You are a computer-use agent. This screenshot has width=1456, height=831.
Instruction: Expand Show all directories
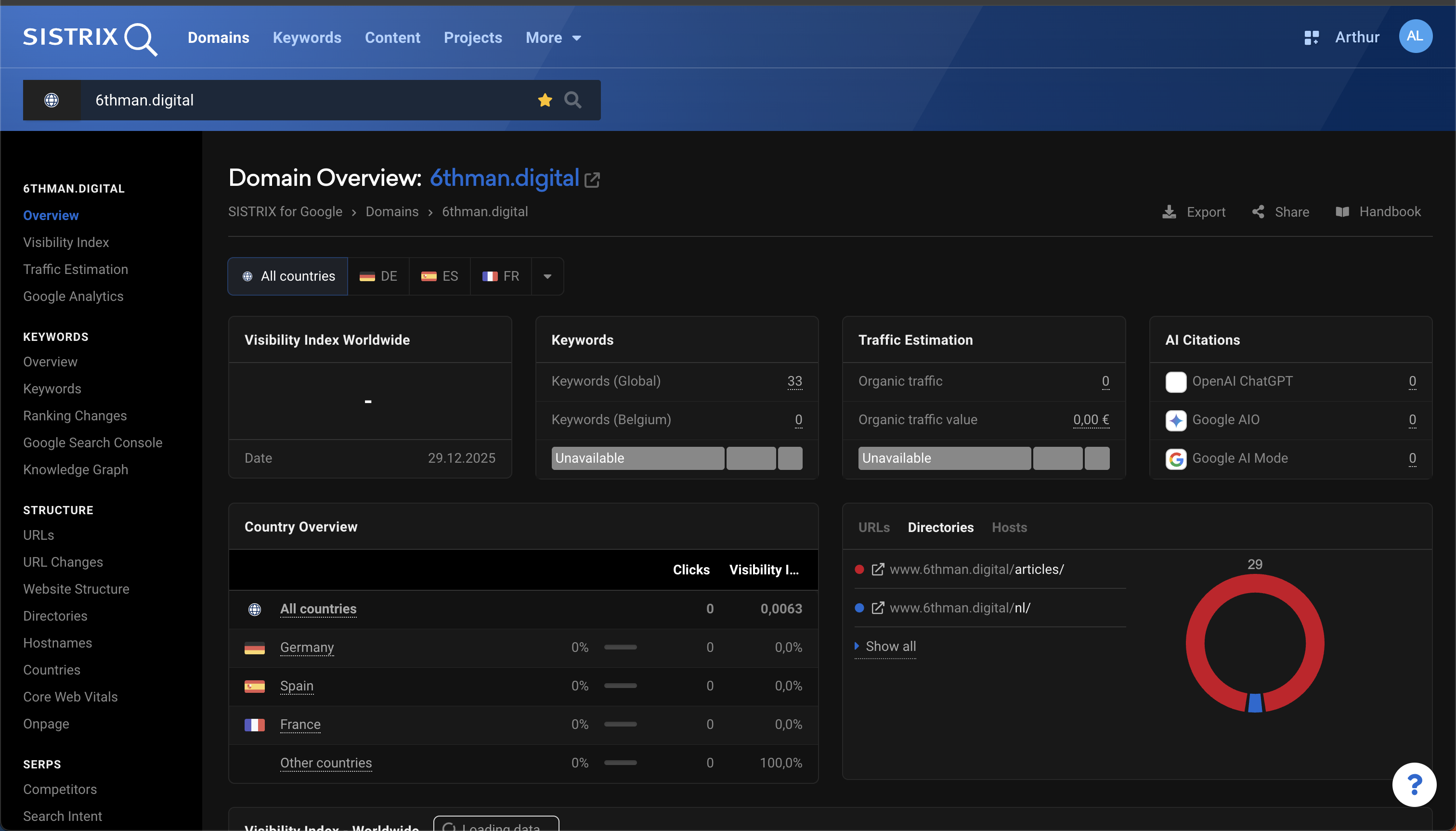click(890, 646)
